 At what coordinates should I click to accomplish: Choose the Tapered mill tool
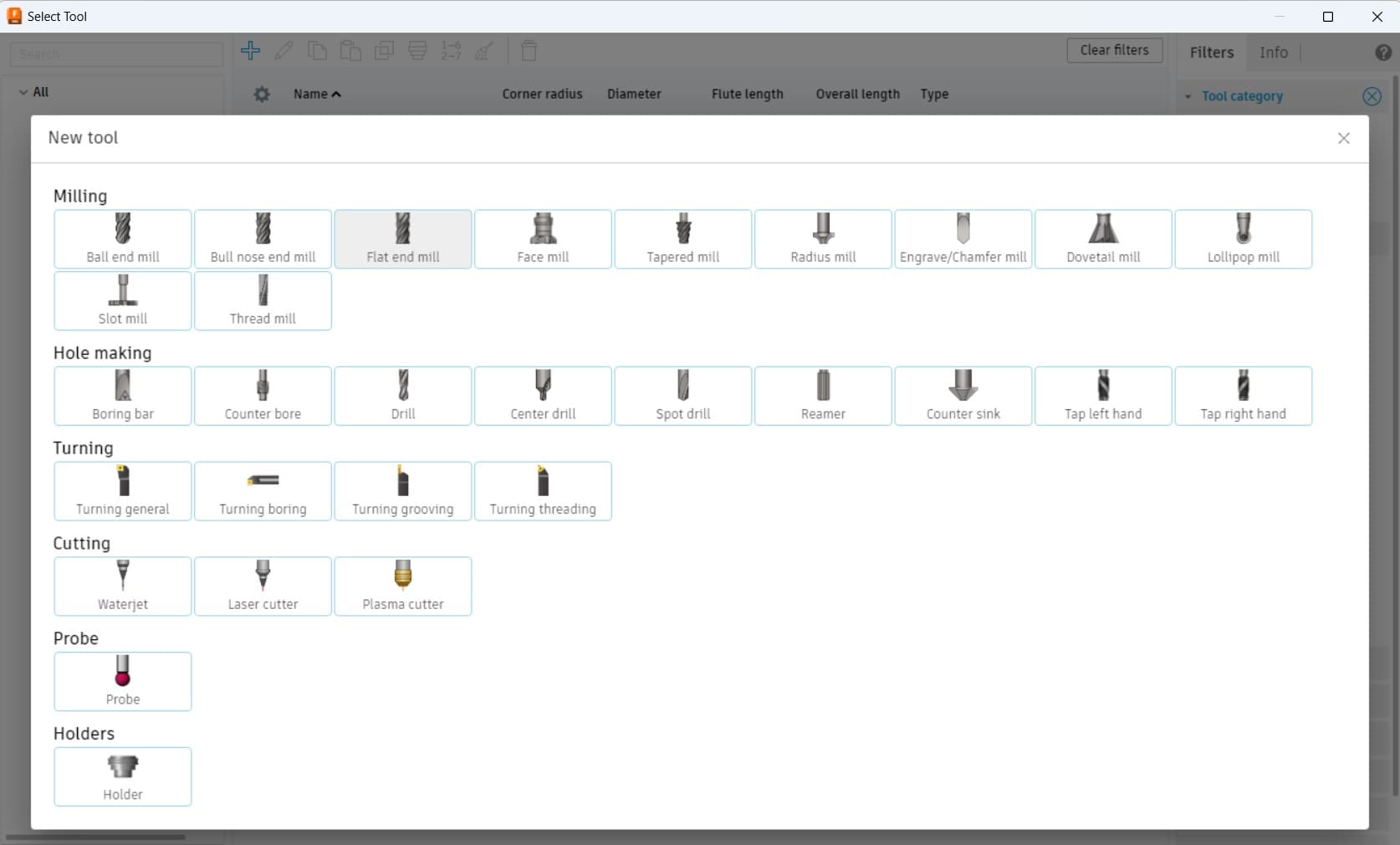(683, 239)
